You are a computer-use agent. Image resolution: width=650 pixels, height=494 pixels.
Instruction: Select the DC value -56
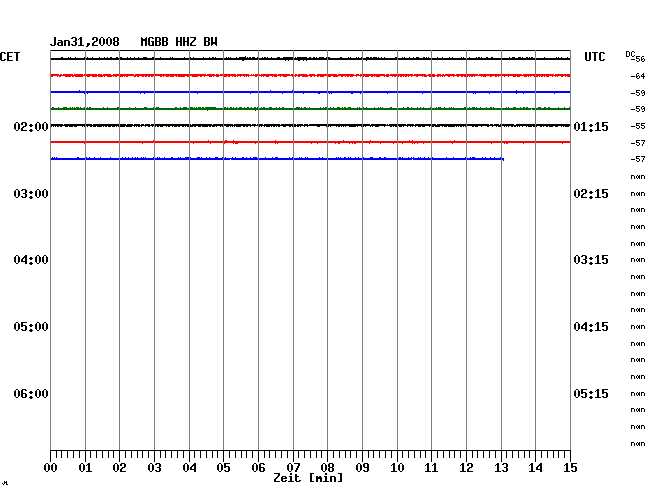pyautogui.click(x=638, y=59)
